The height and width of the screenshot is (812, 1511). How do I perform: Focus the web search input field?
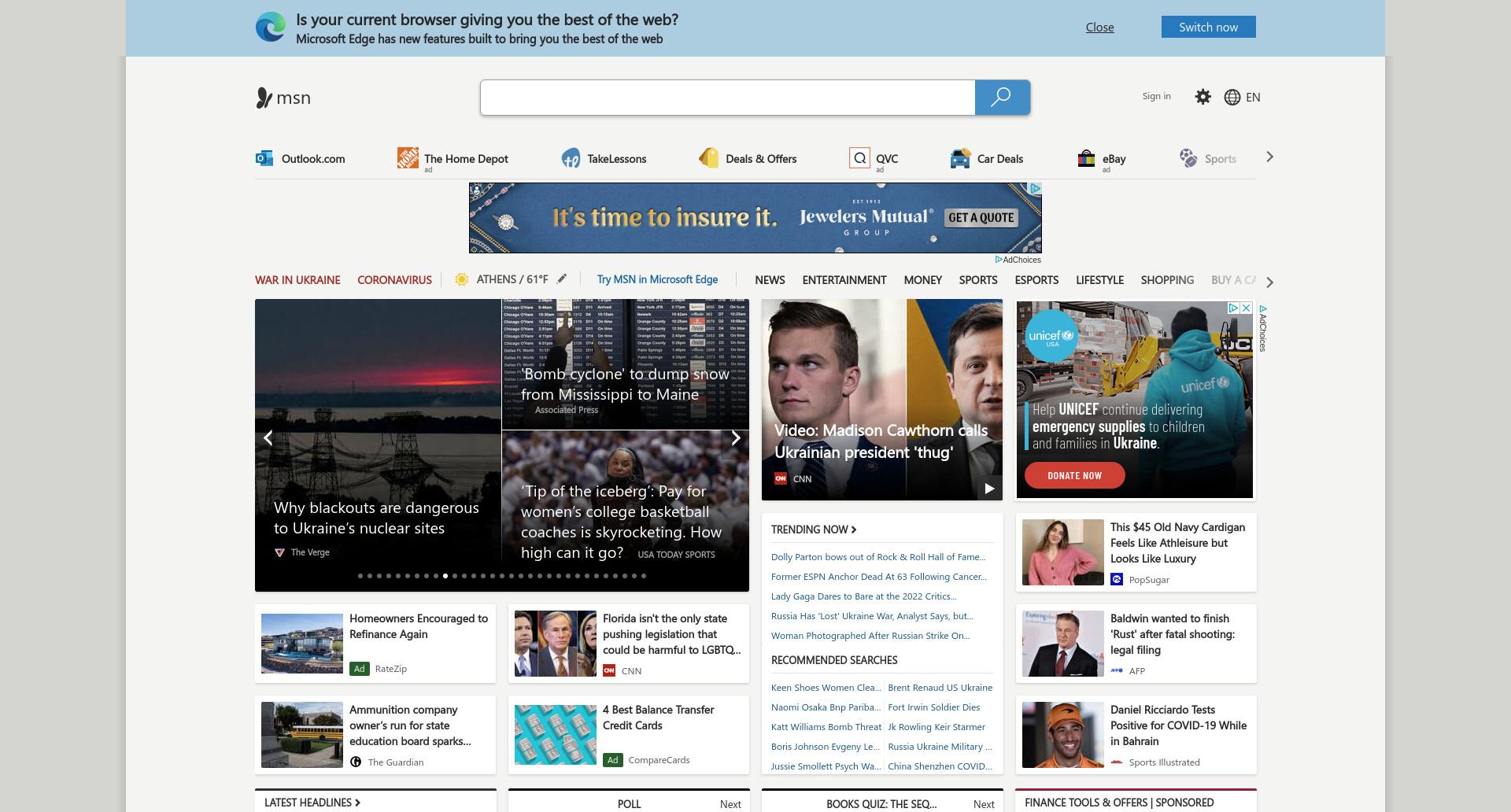pos(728,98)
